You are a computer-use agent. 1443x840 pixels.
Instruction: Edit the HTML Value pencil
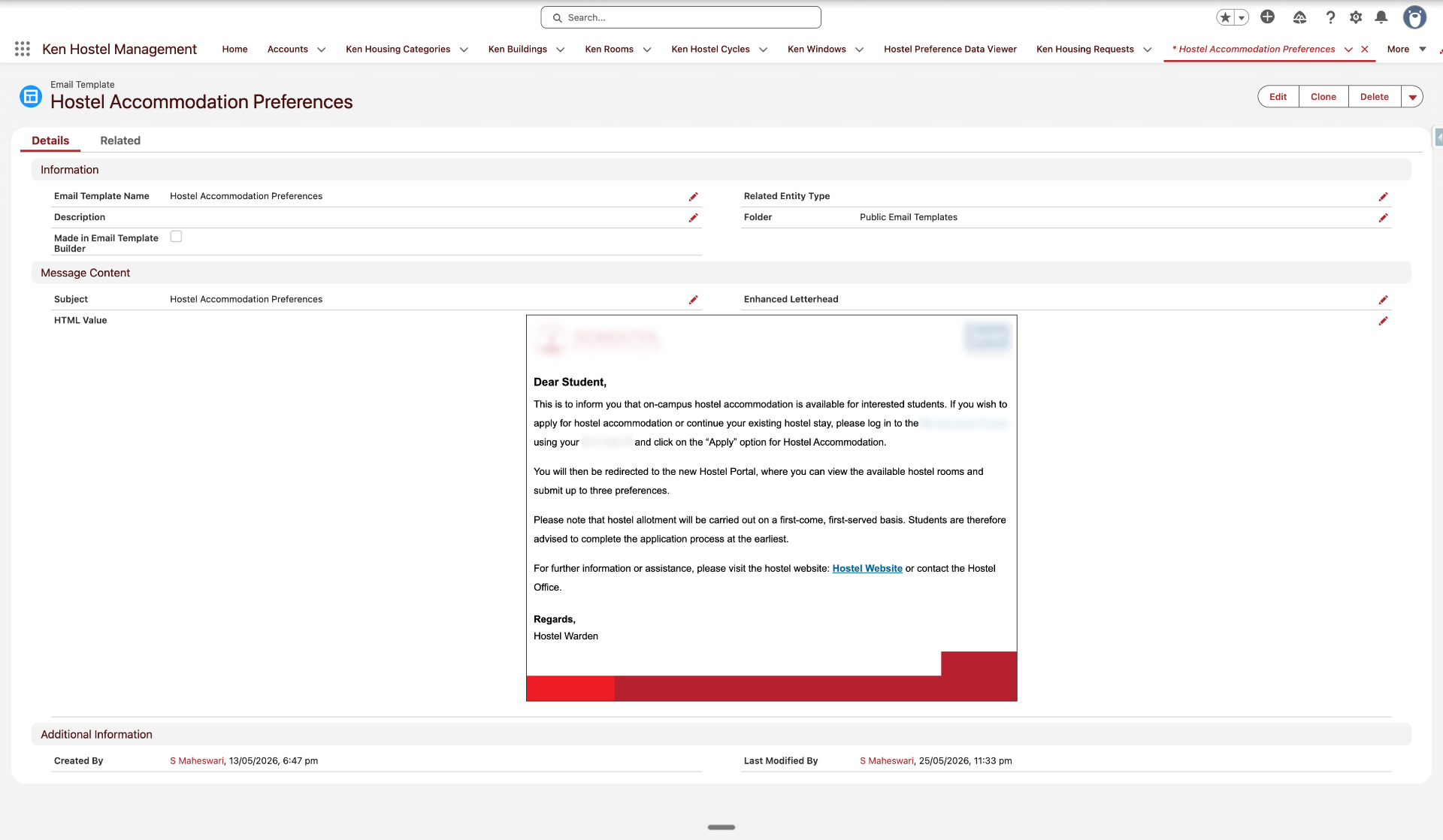[1383, 321]
